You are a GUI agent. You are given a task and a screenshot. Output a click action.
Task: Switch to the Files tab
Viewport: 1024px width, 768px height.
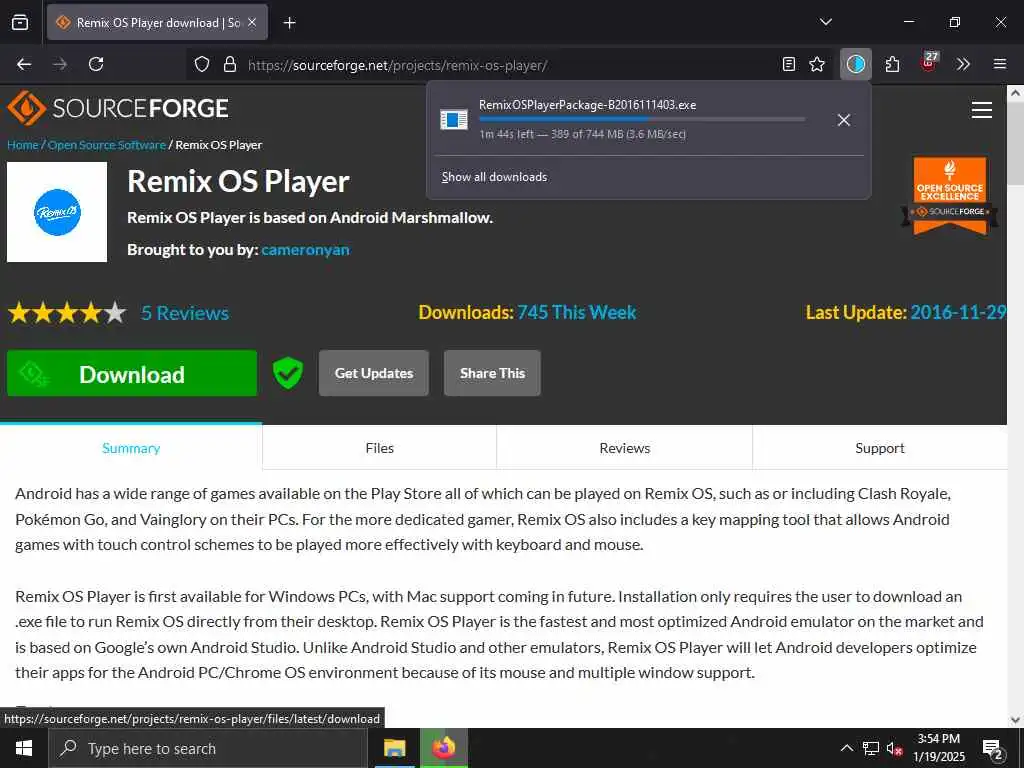click(x=379, y=448)
